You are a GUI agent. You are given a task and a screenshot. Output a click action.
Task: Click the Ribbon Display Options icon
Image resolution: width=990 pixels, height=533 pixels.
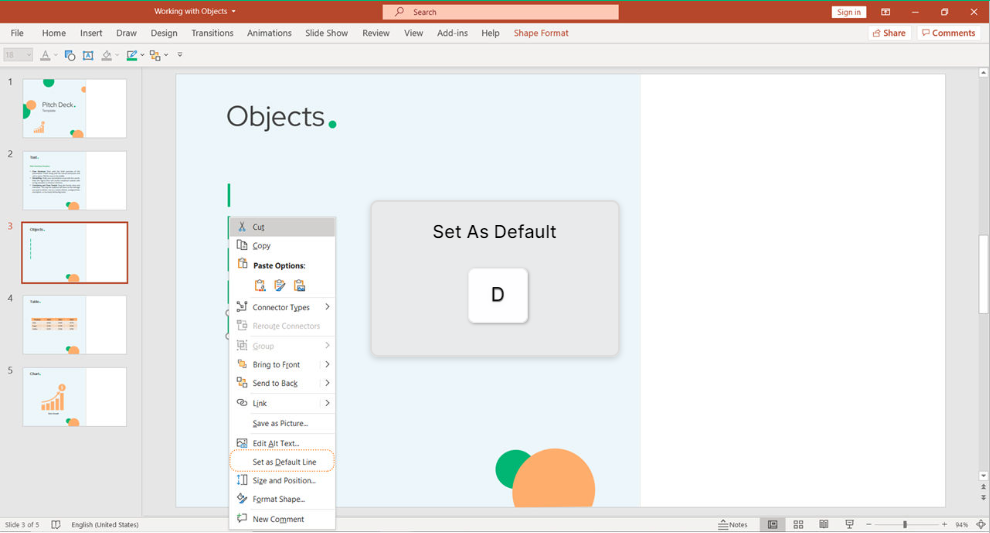[886, 12]
